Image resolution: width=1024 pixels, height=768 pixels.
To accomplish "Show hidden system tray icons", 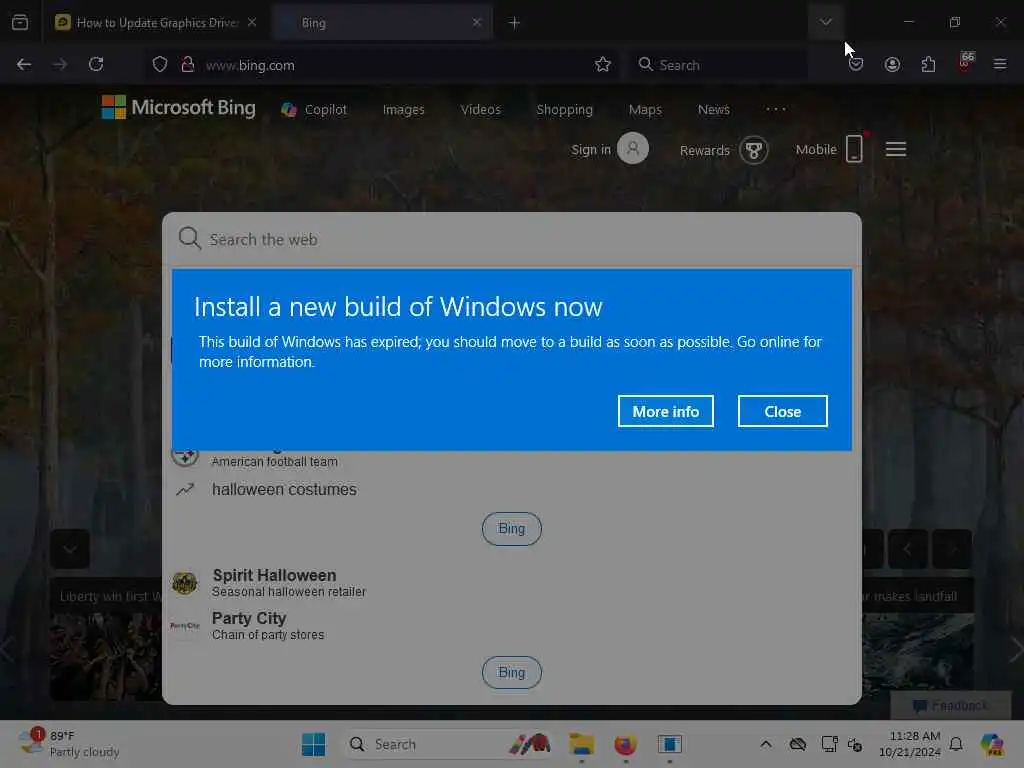I will [765, 744].
